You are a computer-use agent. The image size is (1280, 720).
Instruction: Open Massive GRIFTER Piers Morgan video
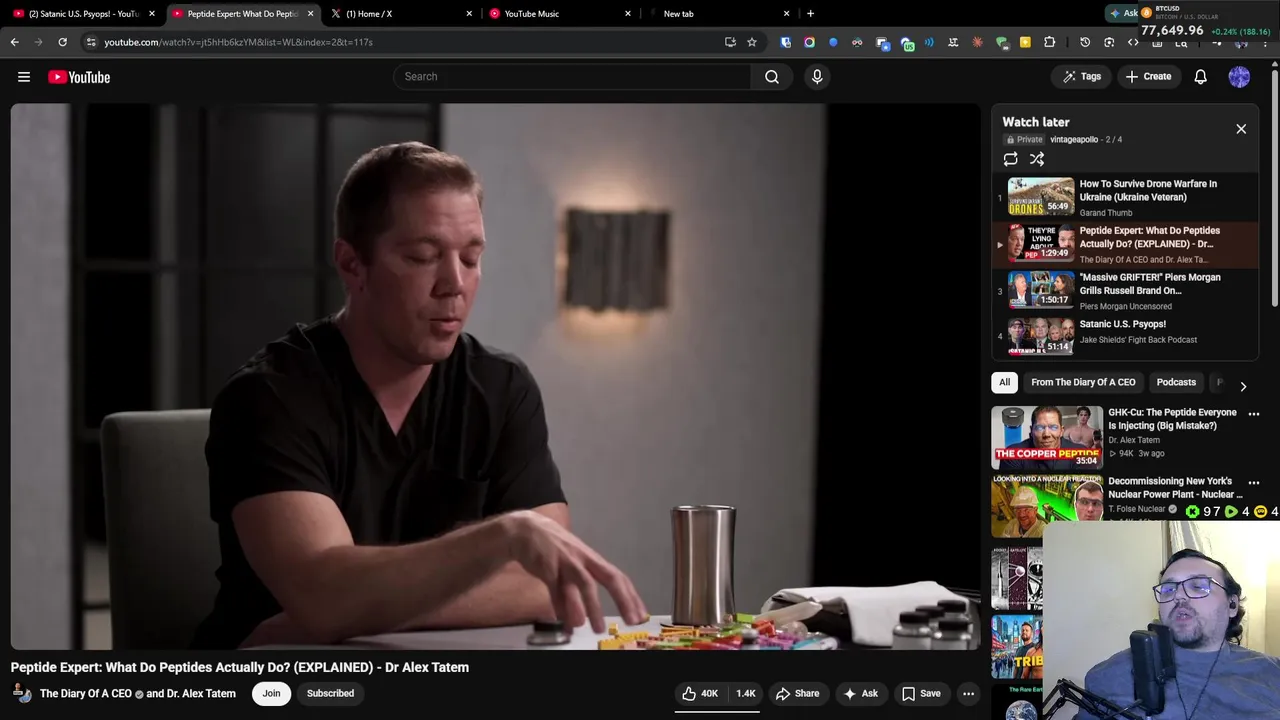pos(1125,291)
